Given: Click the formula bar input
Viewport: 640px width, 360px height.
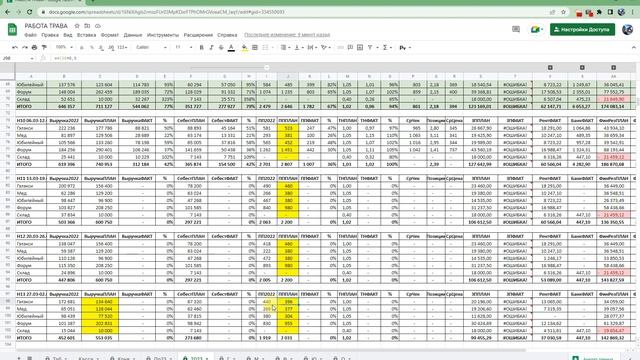Looking at the screenshot, I should click(343, 58).
